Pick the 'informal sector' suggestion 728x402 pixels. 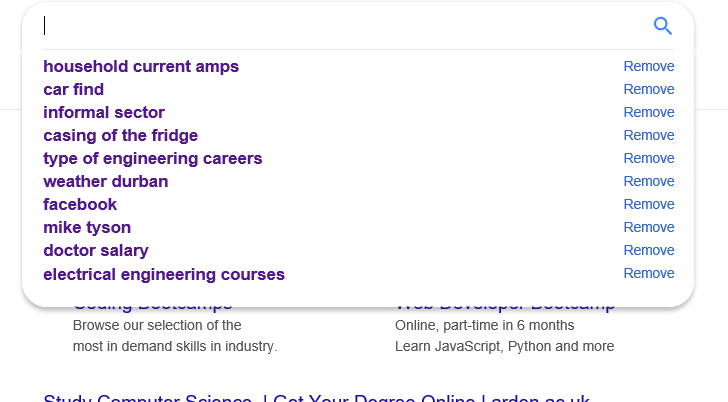[104, 113]
